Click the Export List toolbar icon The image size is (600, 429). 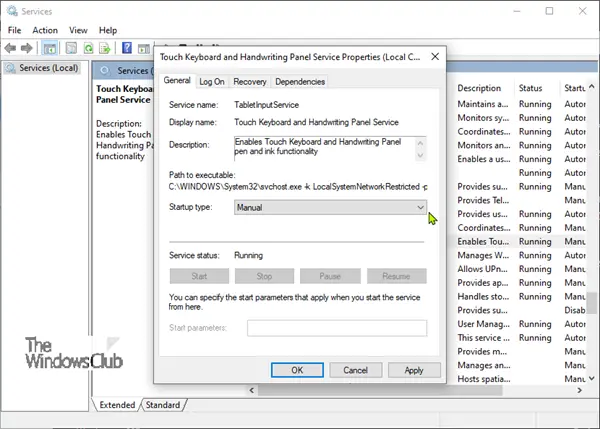[x=104, y=48]
